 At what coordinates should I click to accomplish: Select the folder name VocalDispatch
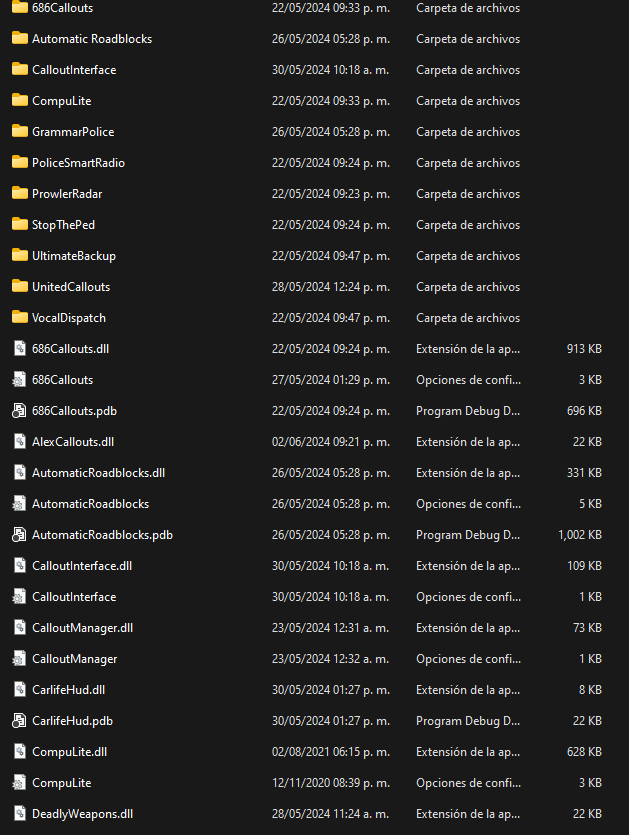click(x=69, y=317)
